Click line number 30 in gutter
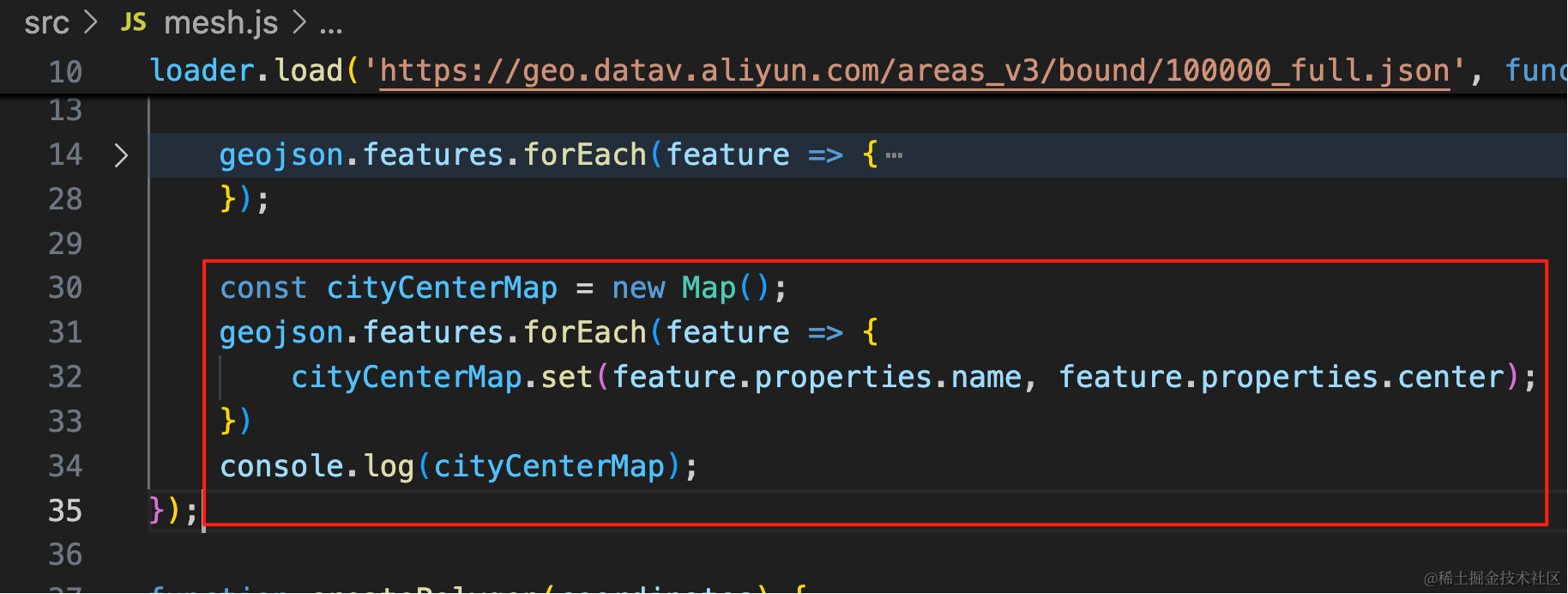1568x594 pixels. [x=65, y=288]
